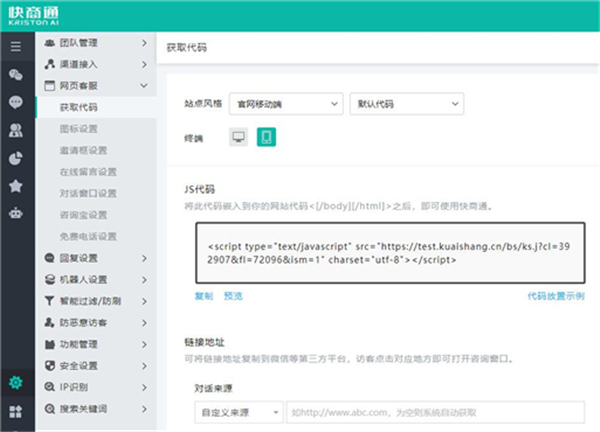This screenshot has height=432, width=600.
Task: Expand the 团队管理 menu section
Action: 95,44
